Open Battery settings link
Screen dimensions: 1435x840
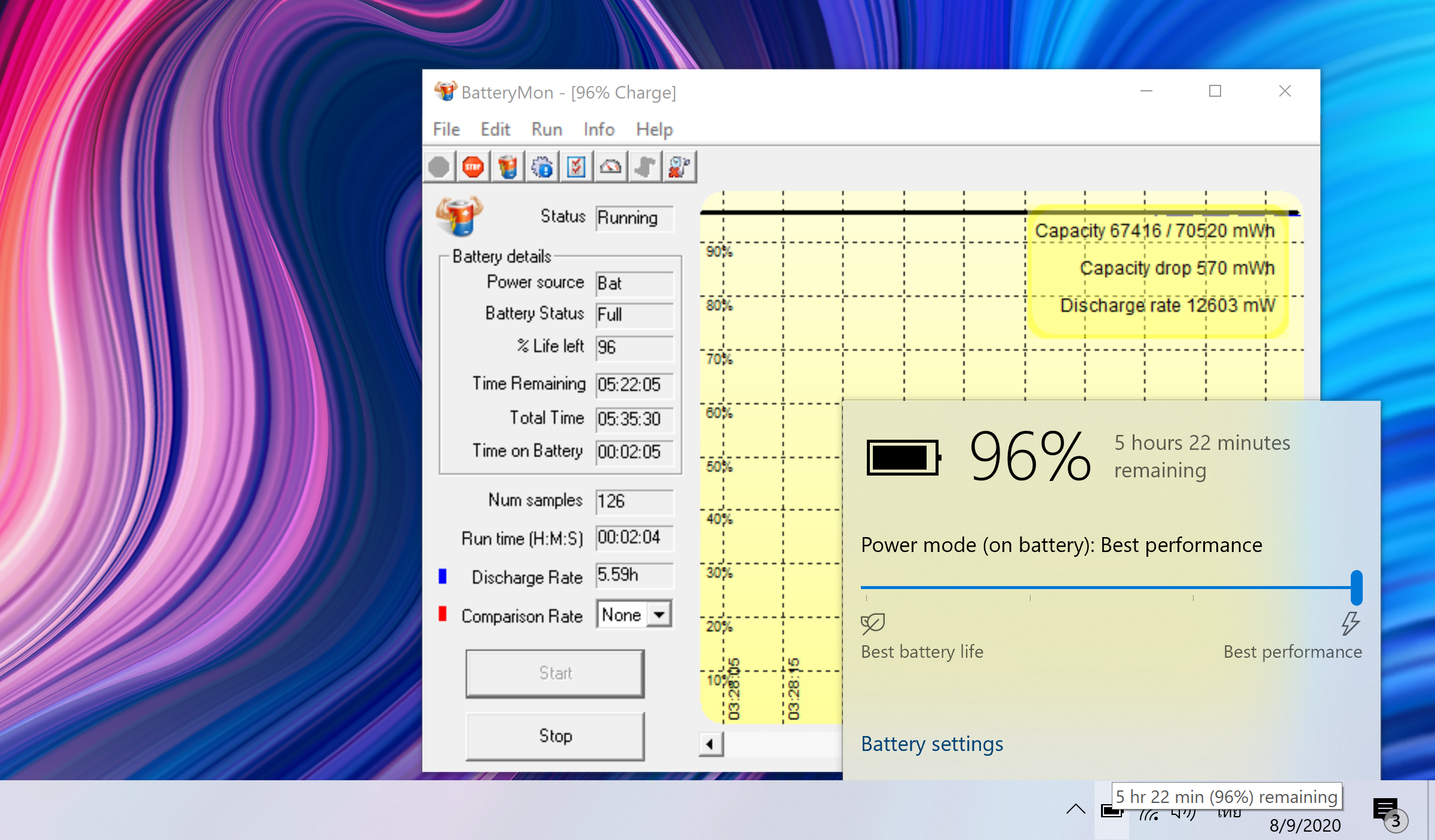[x=932, y=744]
